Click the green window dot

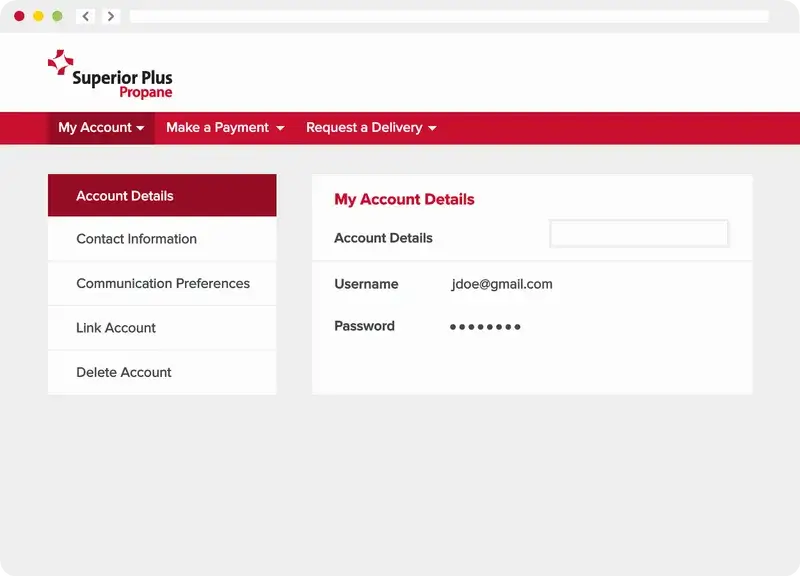58,16
